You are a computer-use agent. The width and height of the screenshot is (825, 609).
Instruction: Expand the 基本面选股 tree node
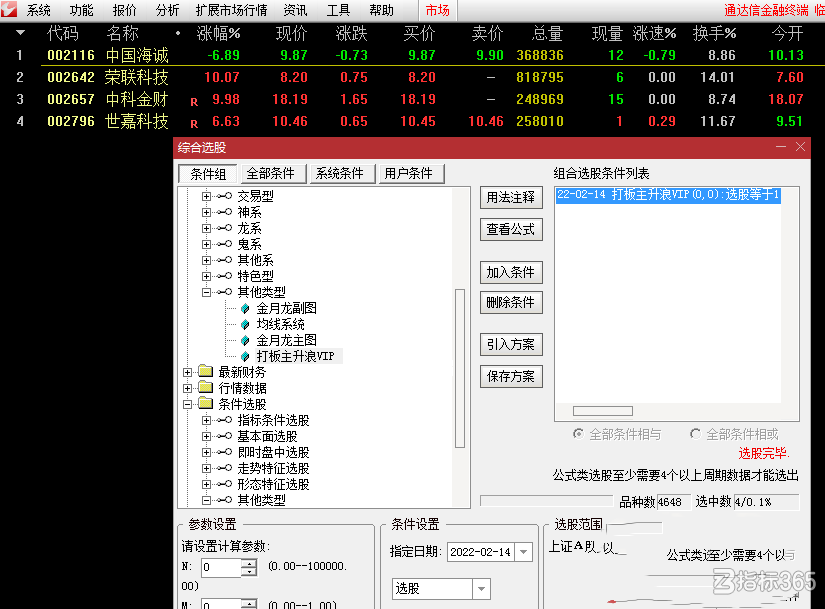(x=206, y=436)
